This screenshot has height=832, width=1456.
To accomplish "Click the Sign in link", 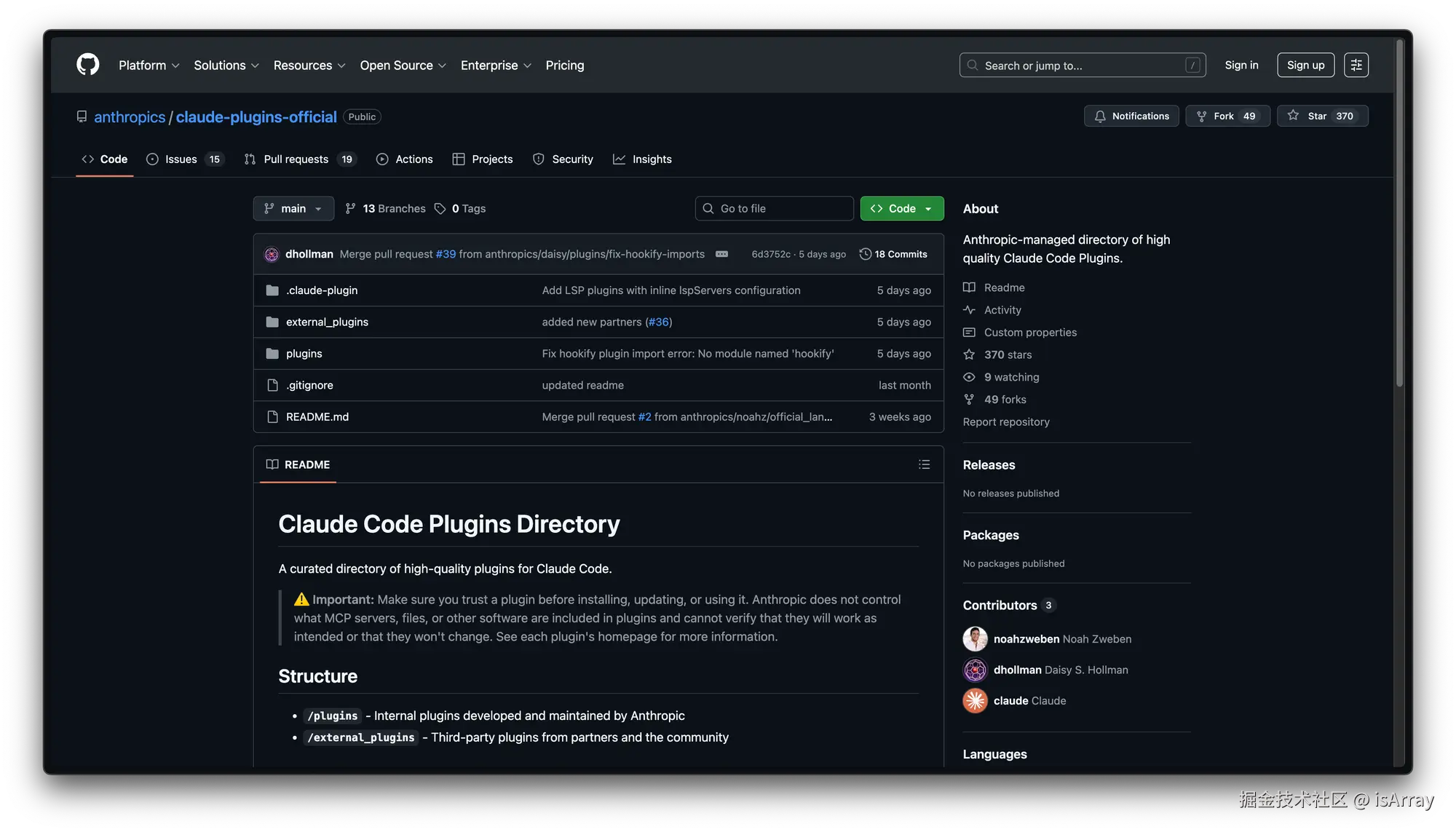I will 1241,65.
